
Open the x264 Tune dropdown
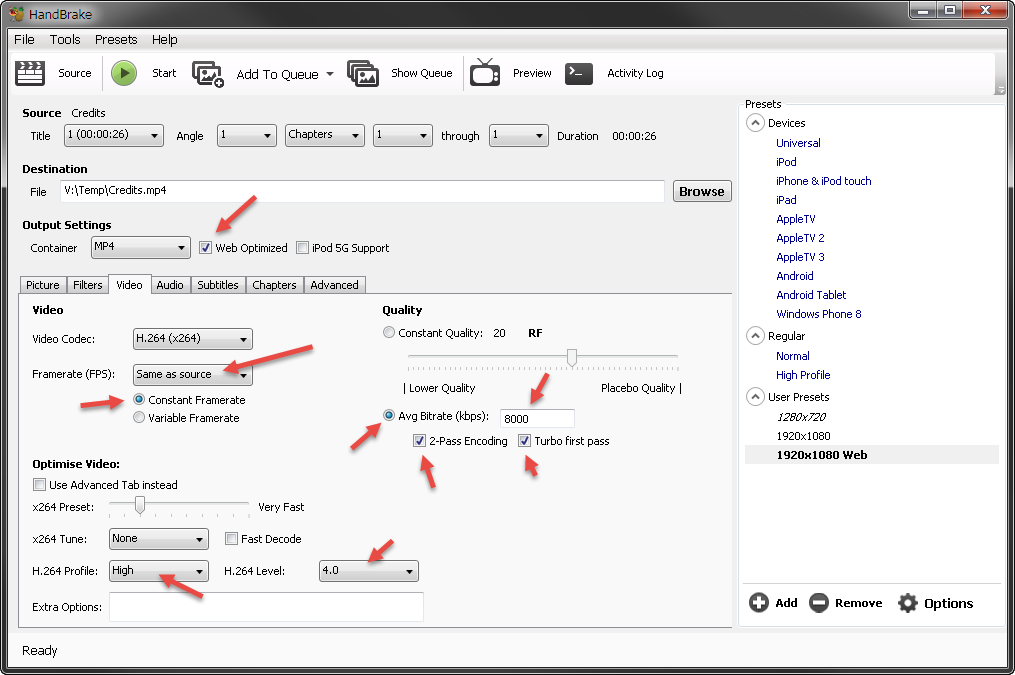pos(159,538)
